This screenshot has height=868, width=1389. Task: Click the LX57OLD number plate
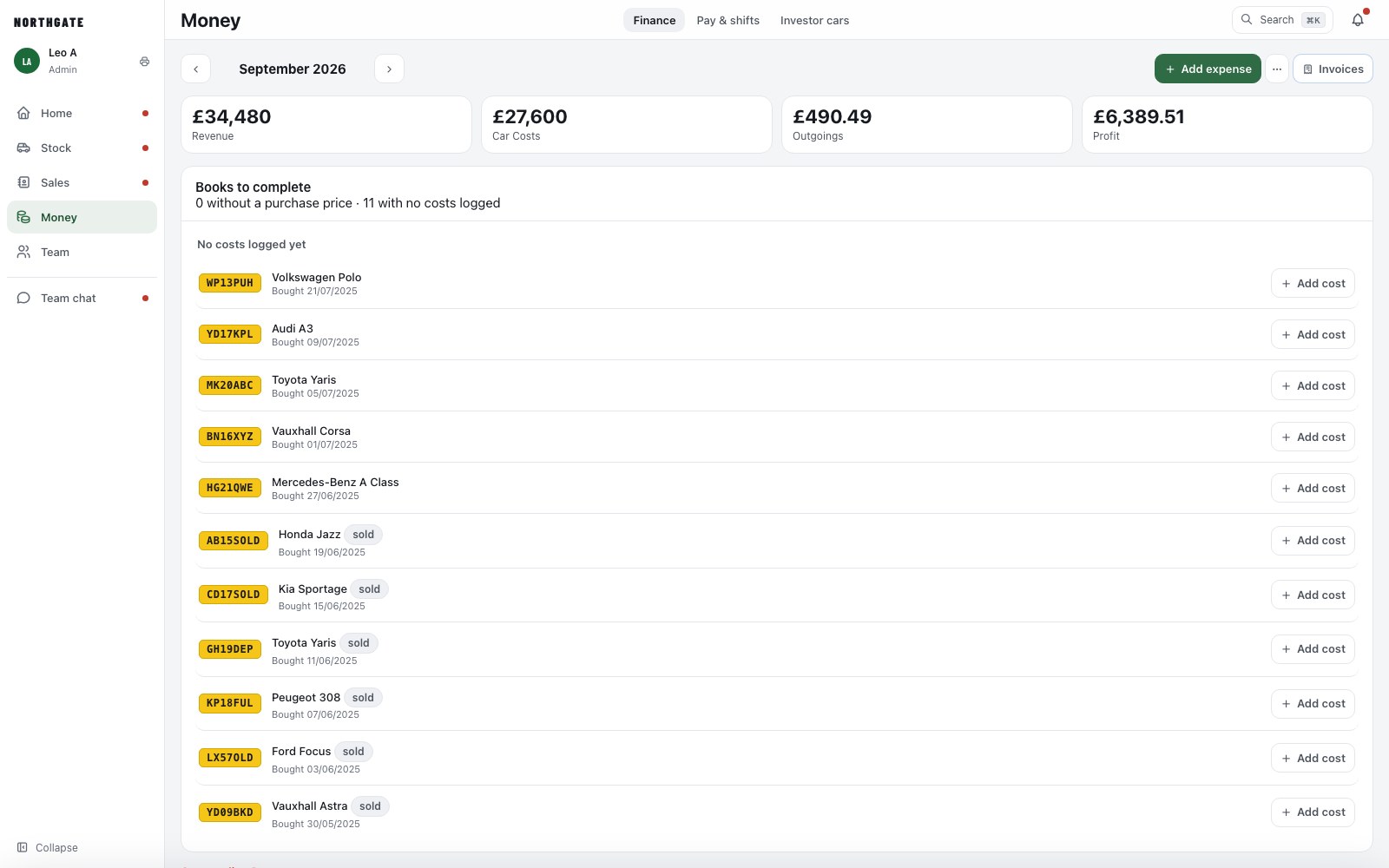tap(230, 758)
